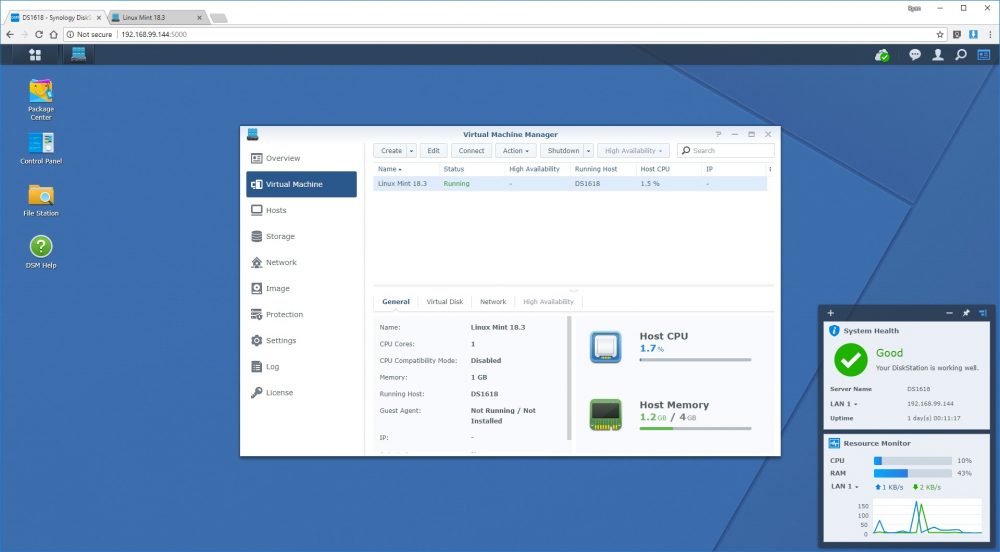Bookmark this page with the star icon
Image resolution: width=1000 pixels, height=552 pixels.
939,34
